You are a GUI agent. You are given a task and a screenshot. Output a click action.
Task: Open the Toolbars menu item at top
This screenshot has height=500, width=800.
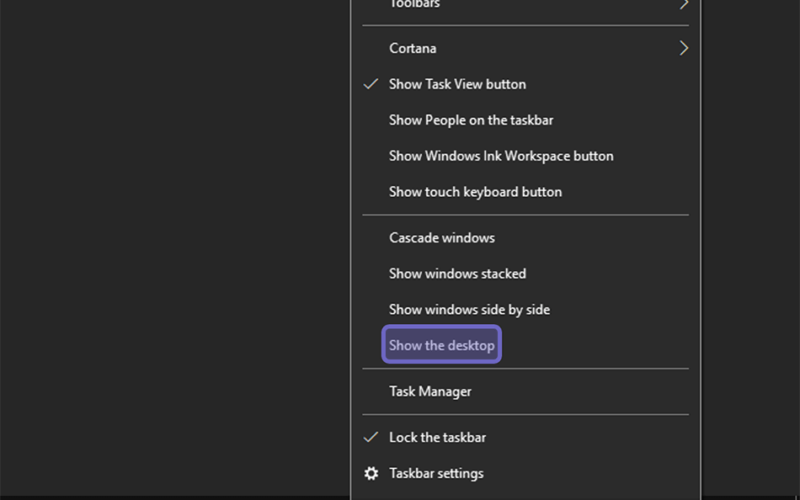[526, 5]
